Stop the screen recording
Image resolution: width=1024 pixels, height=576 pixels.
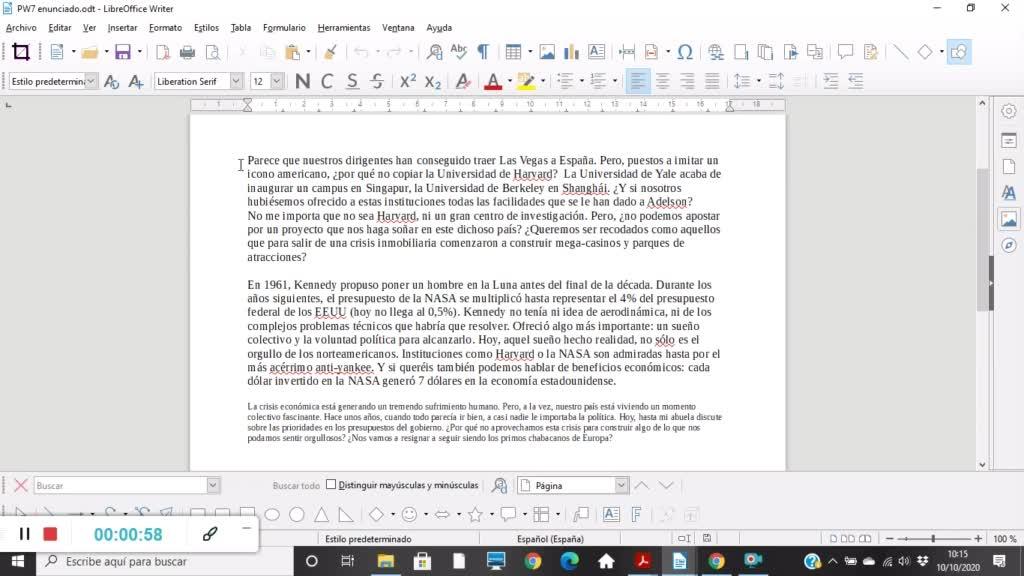50,534
